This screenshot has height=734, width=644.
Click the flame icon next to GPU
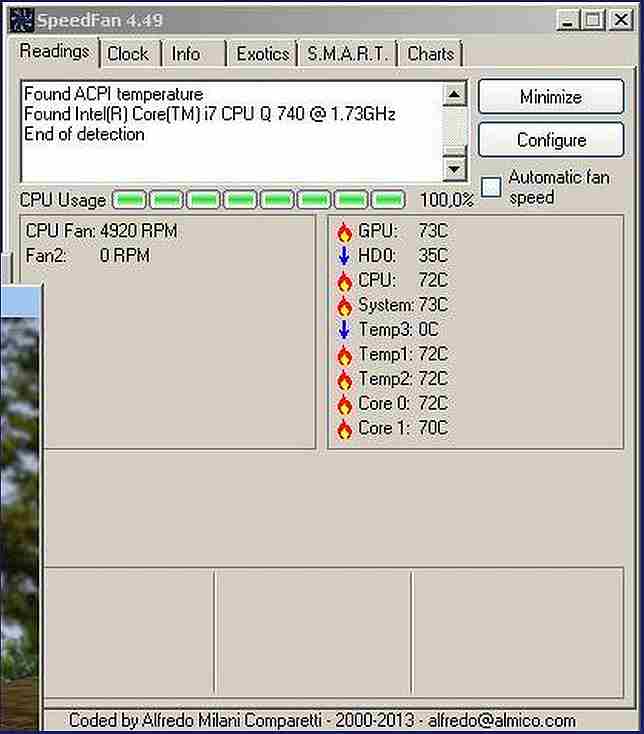(344, 231)
